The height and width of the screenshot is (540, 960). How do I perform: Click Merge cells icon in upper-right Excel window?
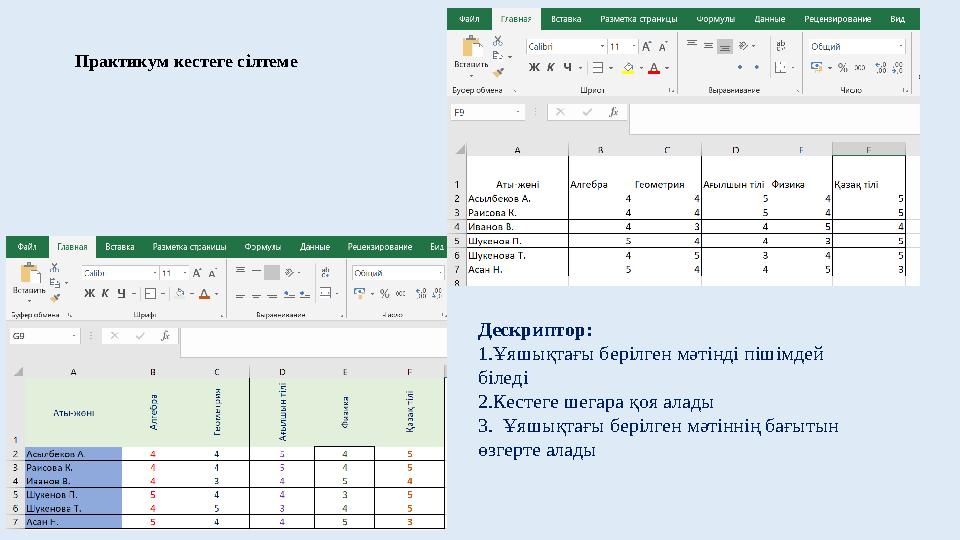pos(781,67)
